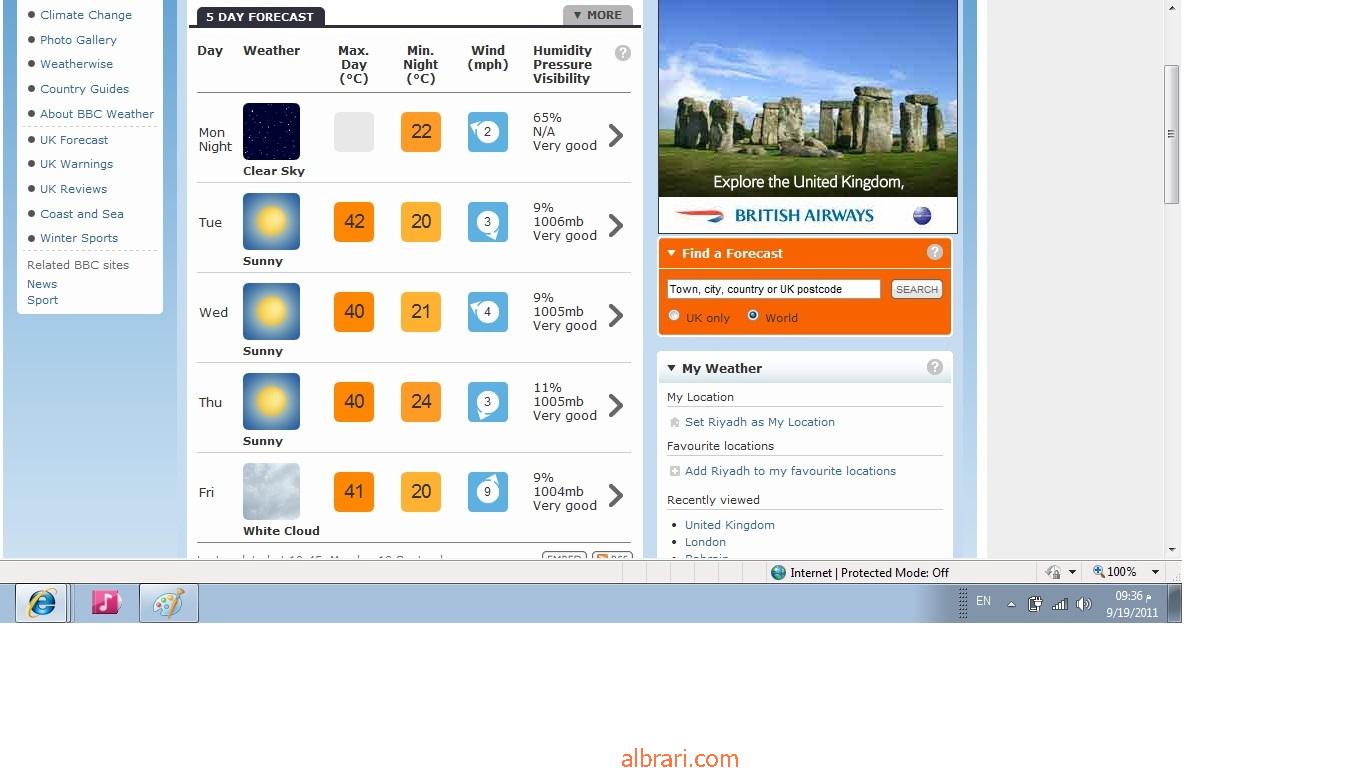The image size is (1366, 768).
Task: Open the music player taskbar icon
Action: click(105, 602)
